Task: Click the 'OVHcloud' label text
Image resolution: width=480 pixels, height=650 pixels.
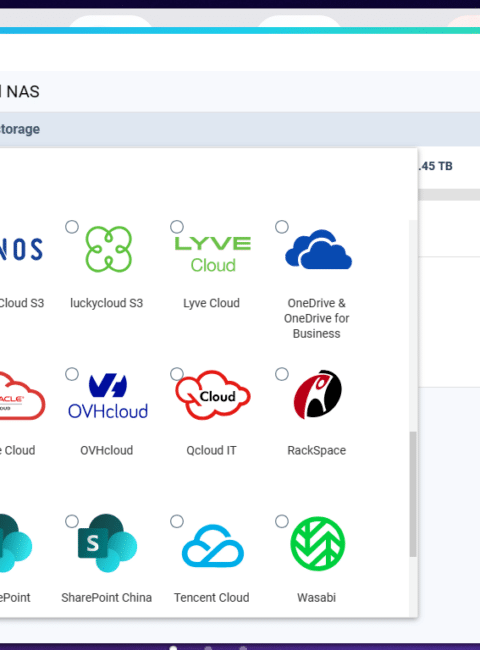Action: click(107, 450)
